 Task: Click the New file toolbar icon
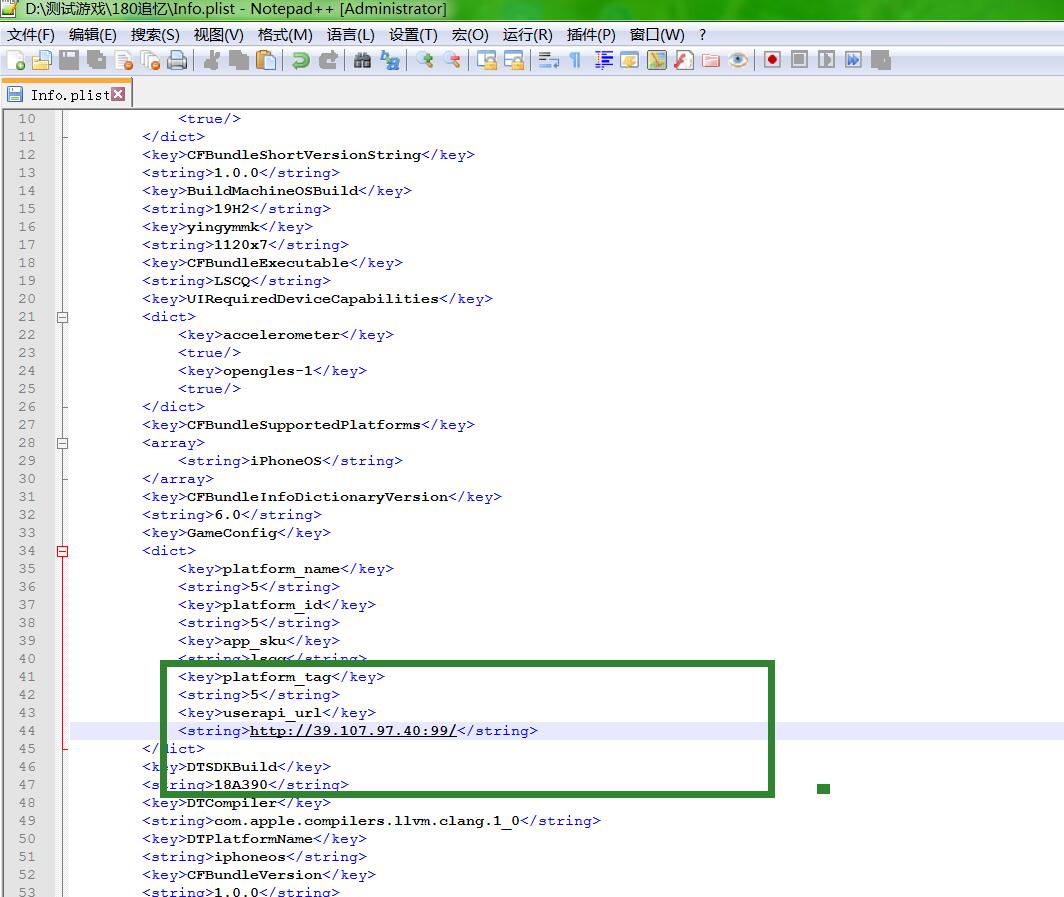pyautogui.click(x=15, y=61)
